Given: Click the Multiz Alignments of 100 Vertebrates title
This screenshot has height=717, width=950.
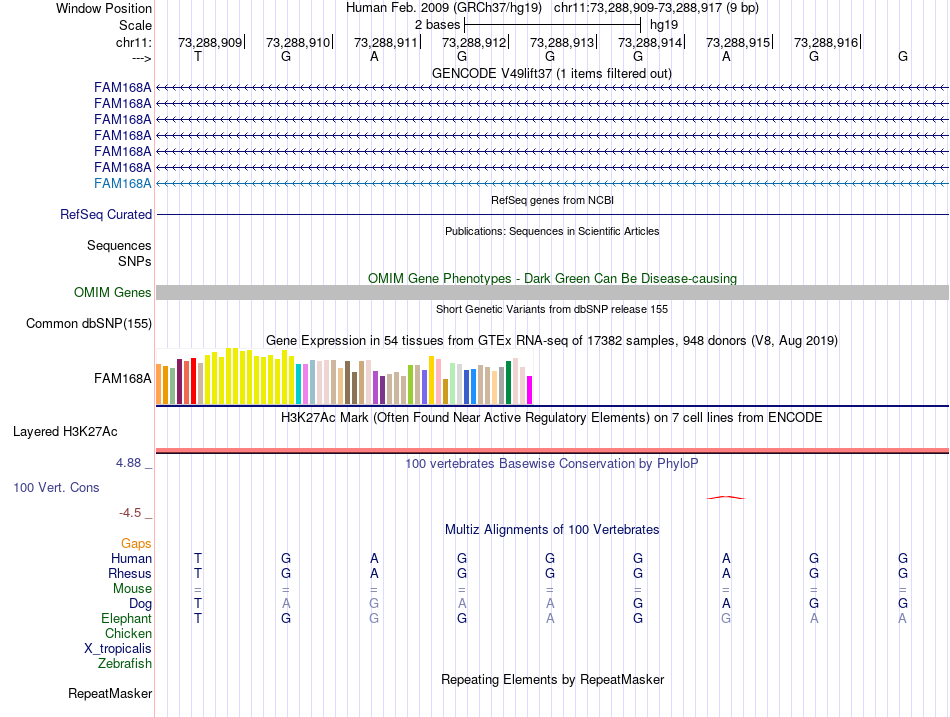Looking at the screenshot, I should [552, 529].
